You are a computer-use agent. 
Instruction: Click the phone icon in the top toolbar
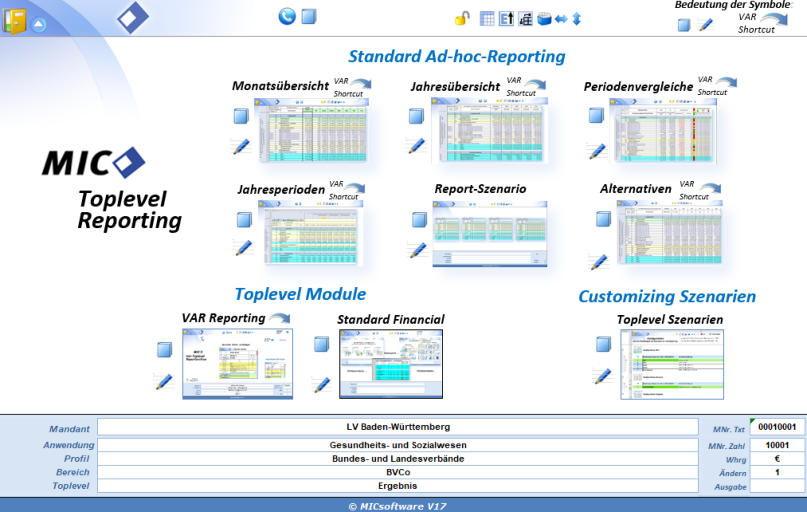(287, 16)
